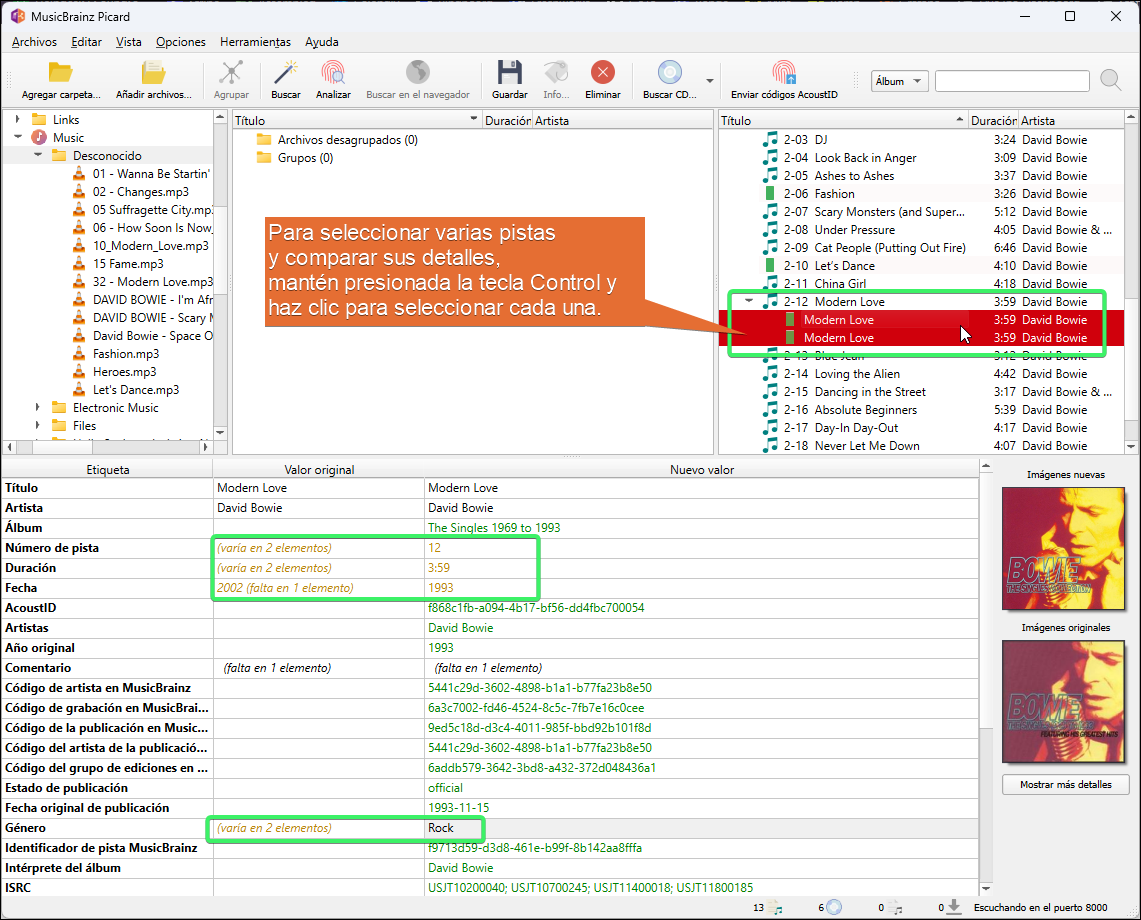Sort album pane by Artista header
This screenshot has width=1141, height=920.
1070,121
